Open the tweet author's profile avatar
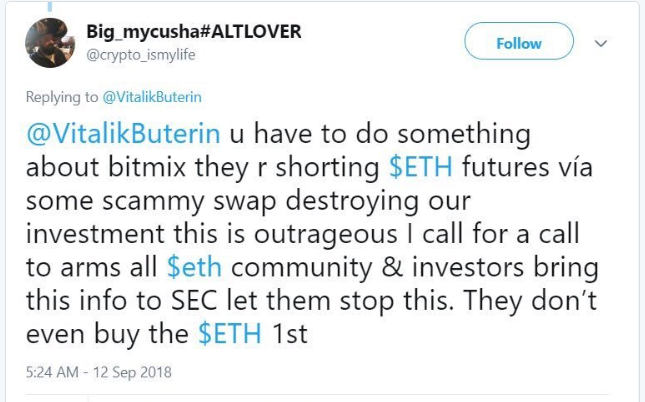The image size is (645, 402). pyautogui.click(x=50, y=43)
